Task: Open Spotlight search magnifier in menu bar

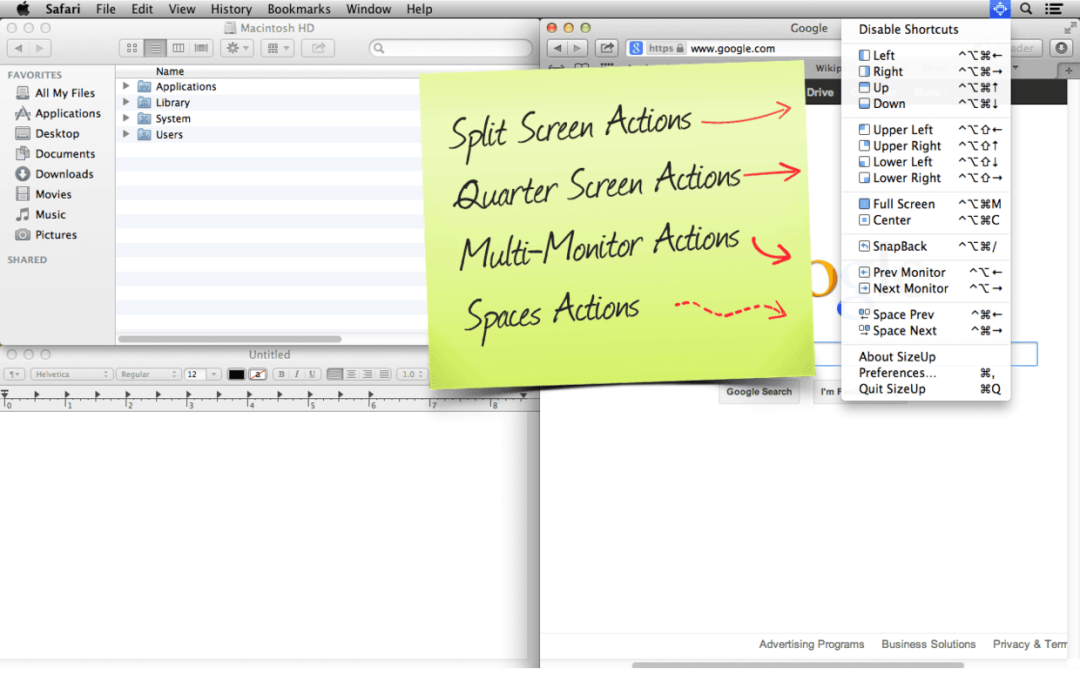Action: click(x=1026, y=9)
